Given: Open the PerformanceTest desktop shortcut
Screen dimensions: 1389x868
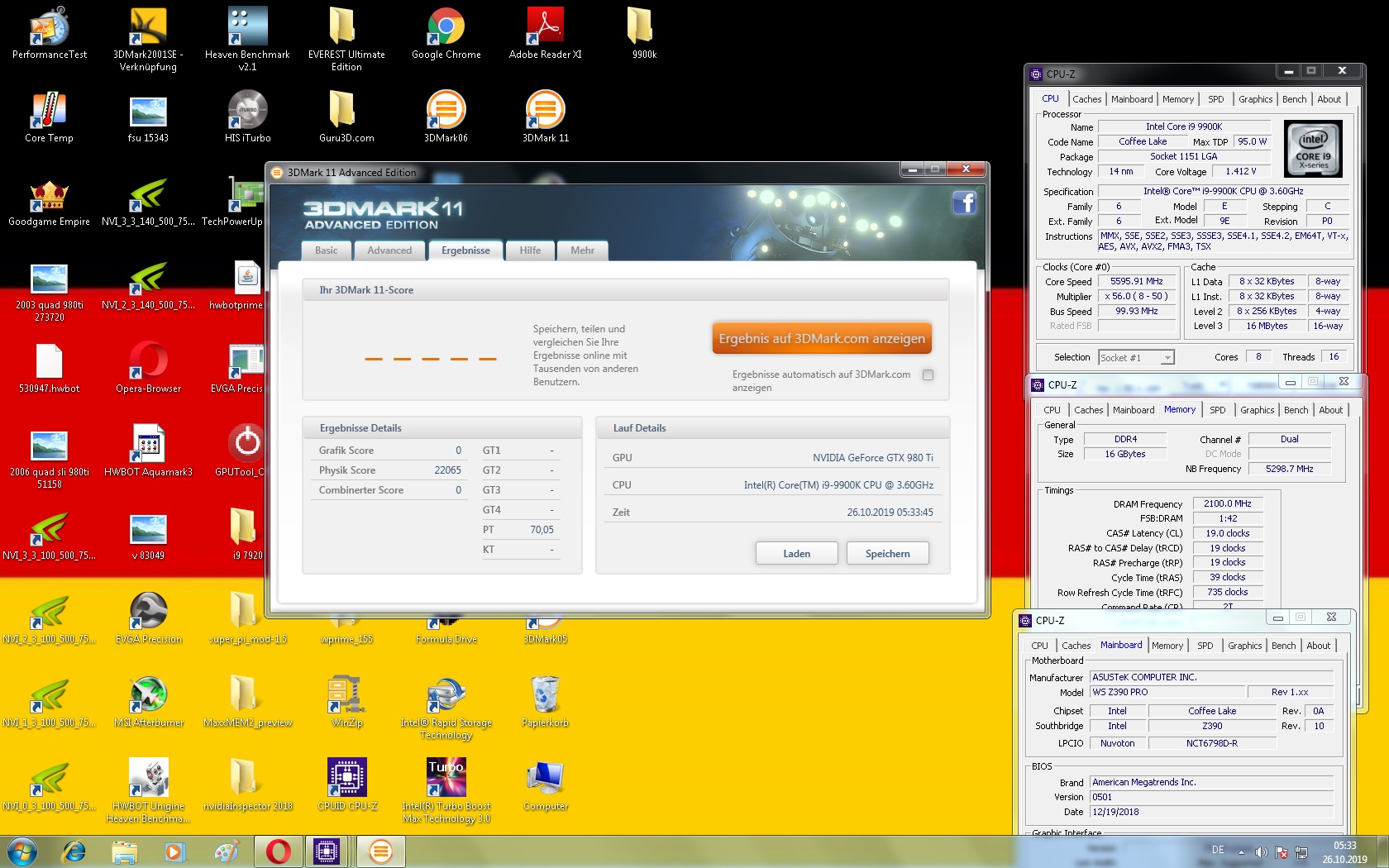Looking at the screenshot, I should 50,33.
